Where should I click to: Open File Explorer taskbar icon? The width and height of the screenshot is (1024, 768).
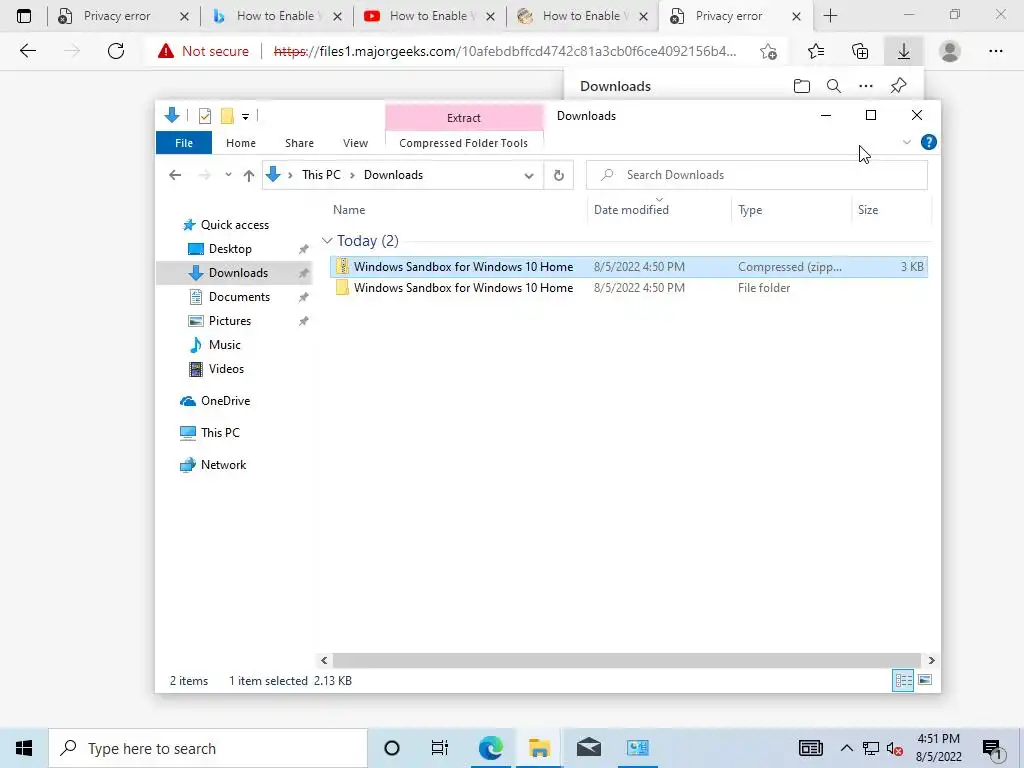(539, 748)
